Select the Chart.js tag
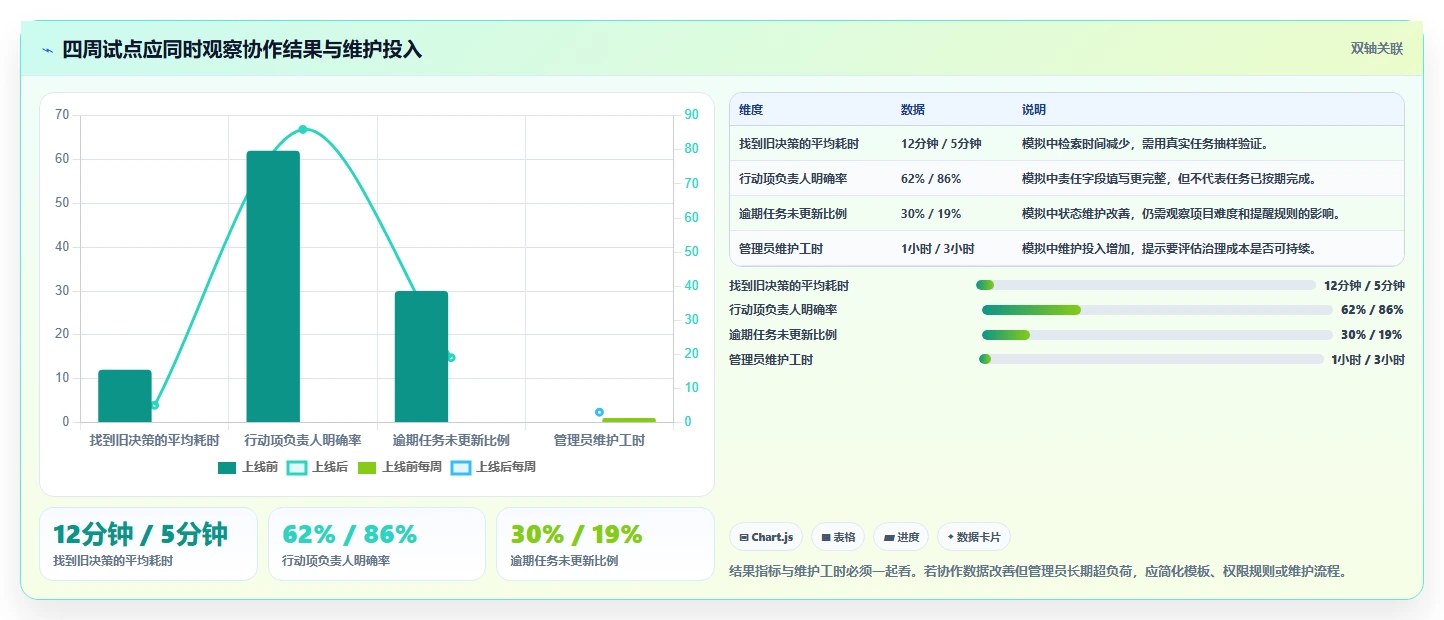The image size is (1444, 620). 766,537
